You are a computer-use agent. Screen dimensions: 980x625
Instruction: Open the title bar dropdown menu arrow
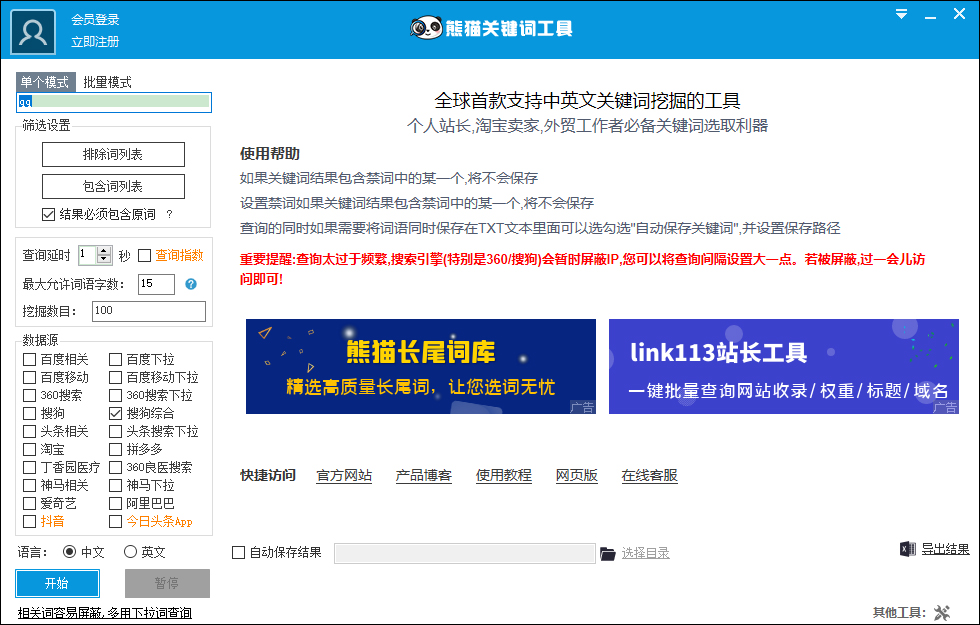901,14
